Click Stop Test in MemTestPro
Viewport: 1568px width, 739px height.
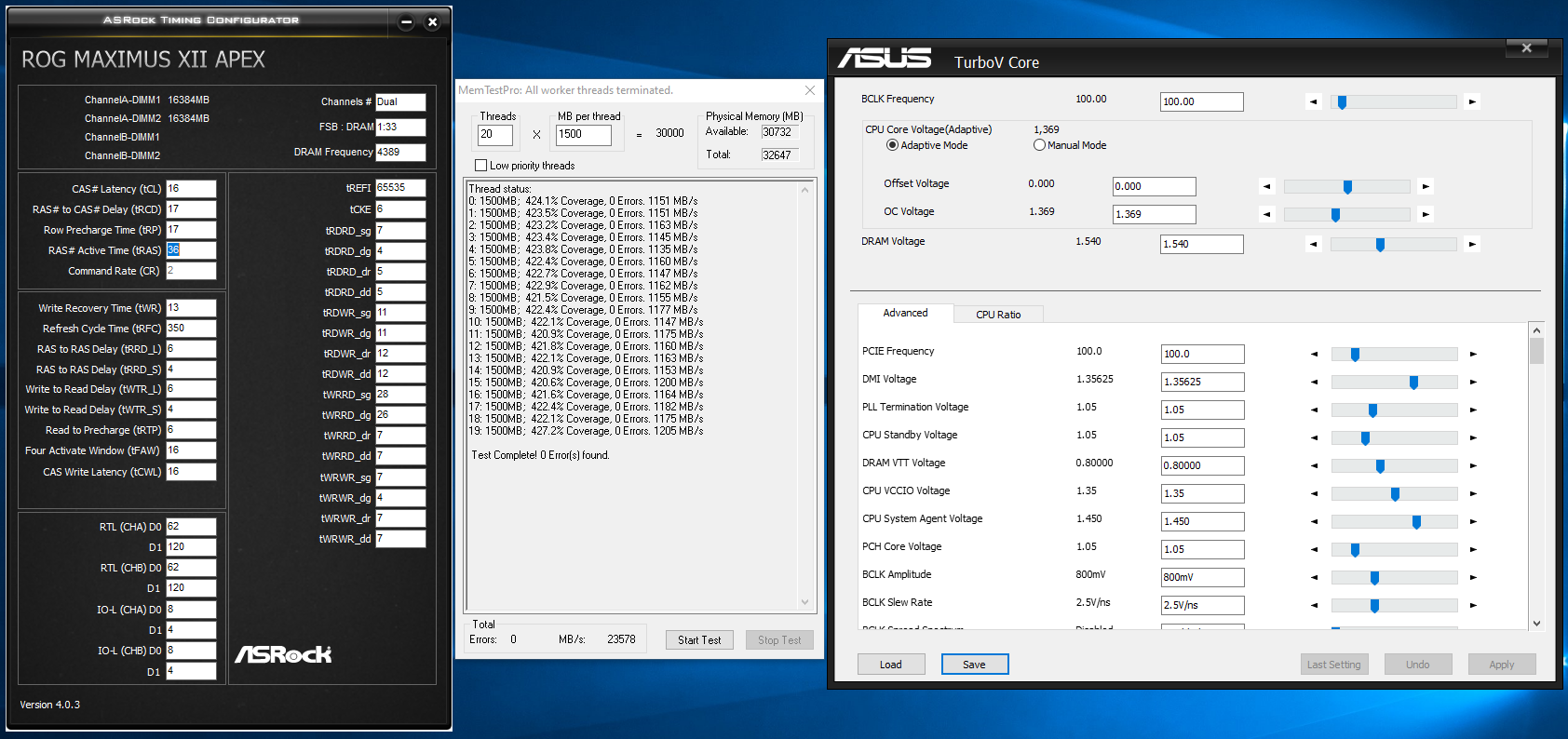tap(779, 640)
